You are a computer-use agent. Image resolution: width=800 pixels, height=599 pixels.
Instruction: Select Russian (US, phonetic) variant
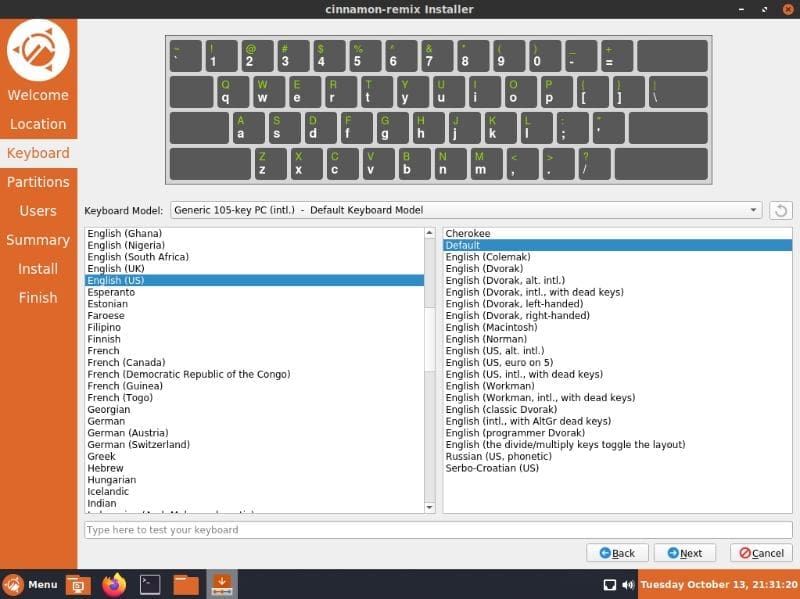pos(617,457)
